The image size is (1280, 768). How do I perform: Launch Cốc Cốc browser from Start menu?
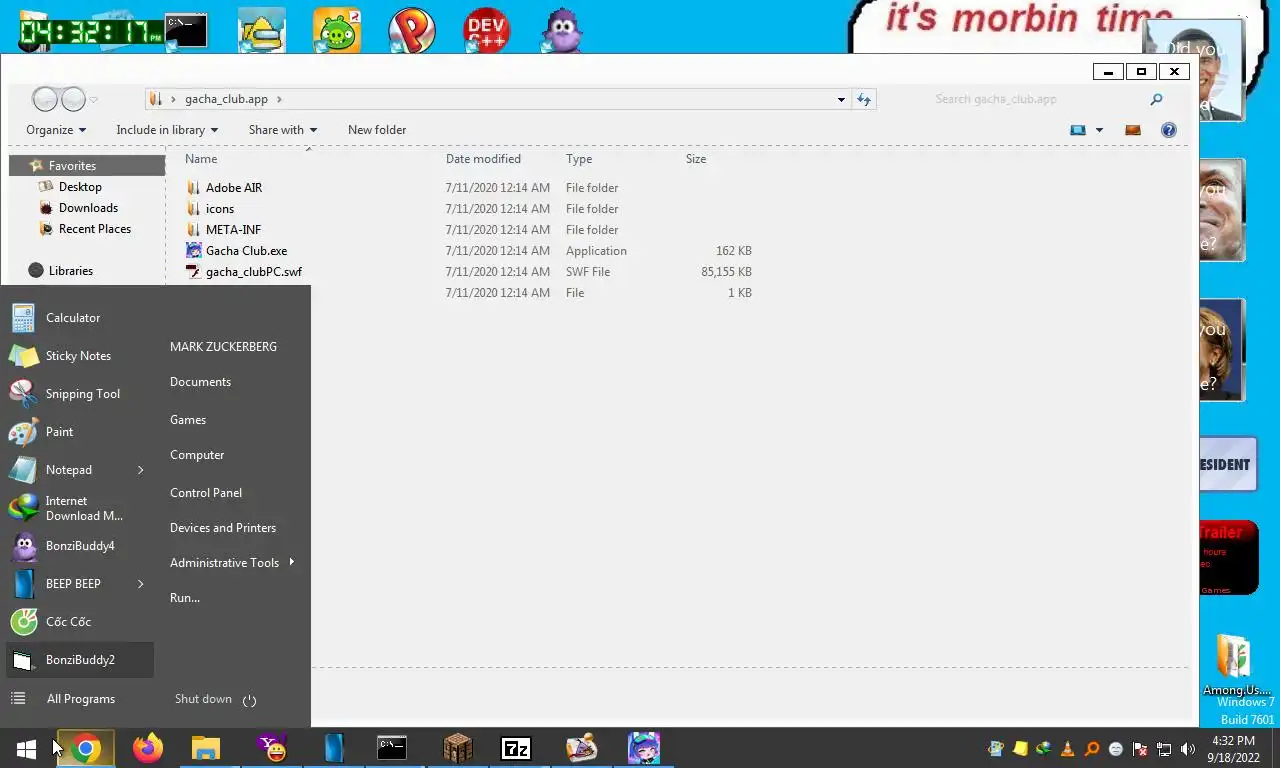78,622
